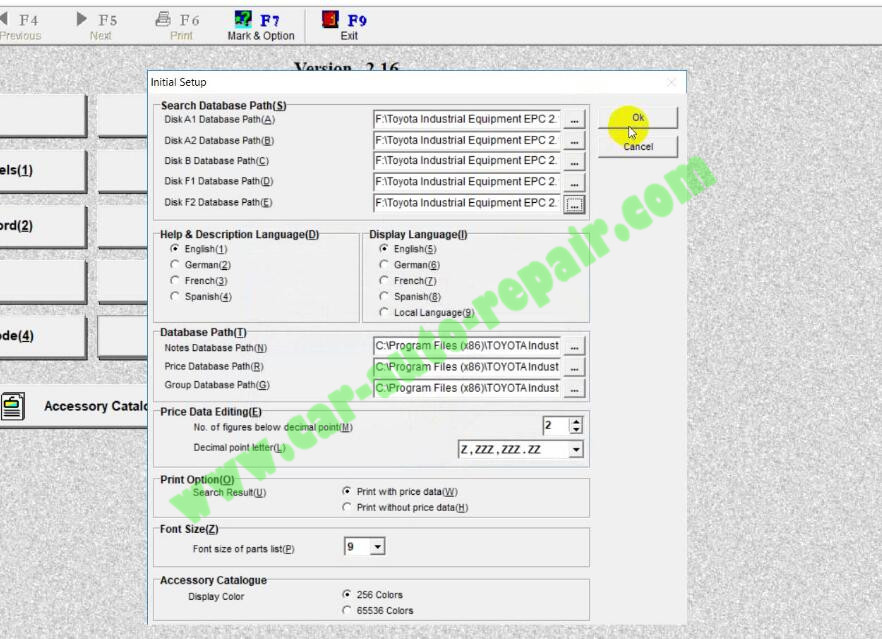Cancel the Initial Setup dialog
Viewport: 882px width, 639px height.
point(638,147)
